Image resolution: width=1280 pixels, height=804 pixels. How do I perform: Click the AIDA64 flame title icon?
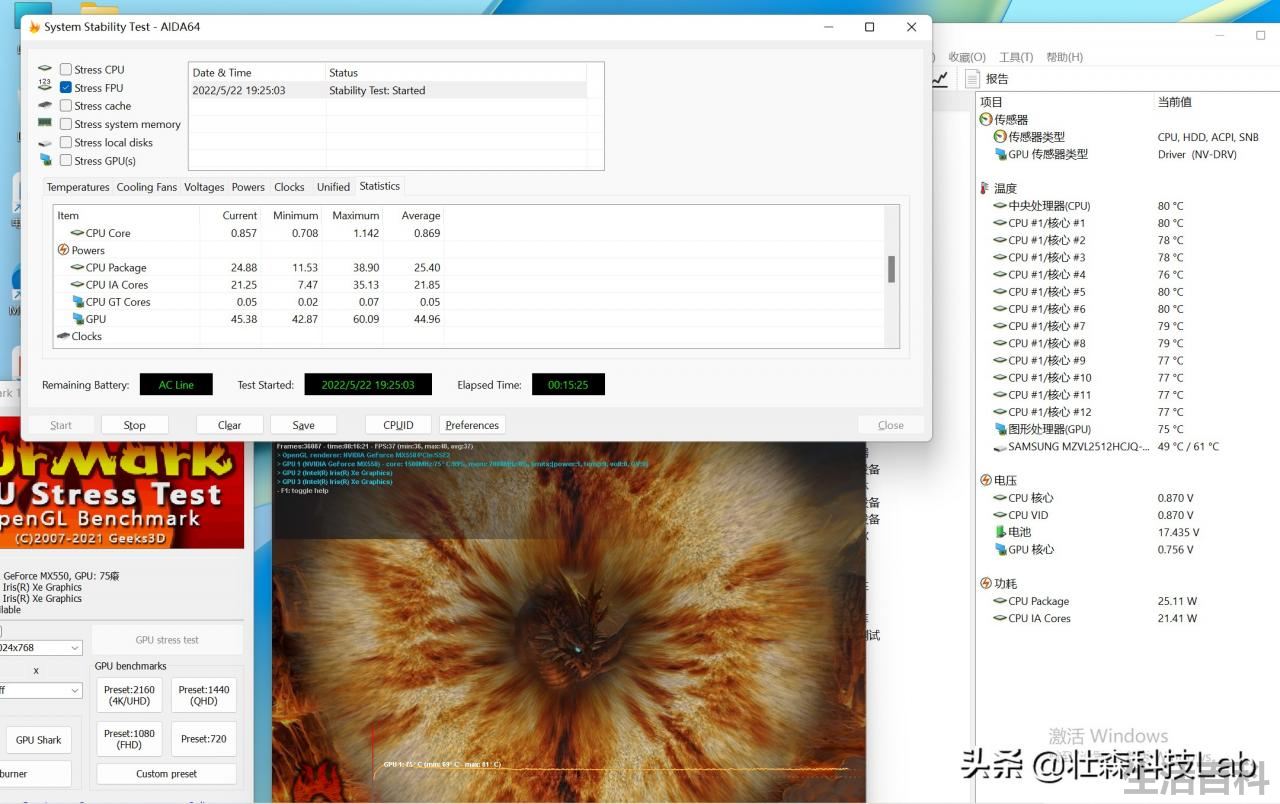(34, 27)
